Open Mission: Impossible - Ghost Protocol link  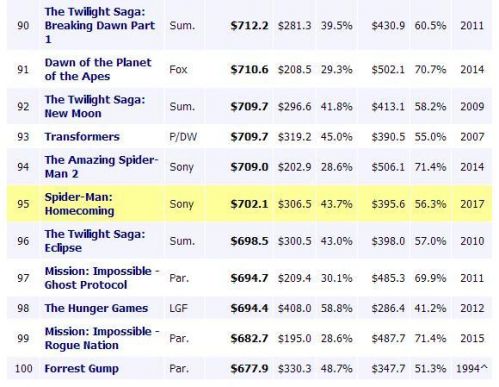click(x=102, y=278)
